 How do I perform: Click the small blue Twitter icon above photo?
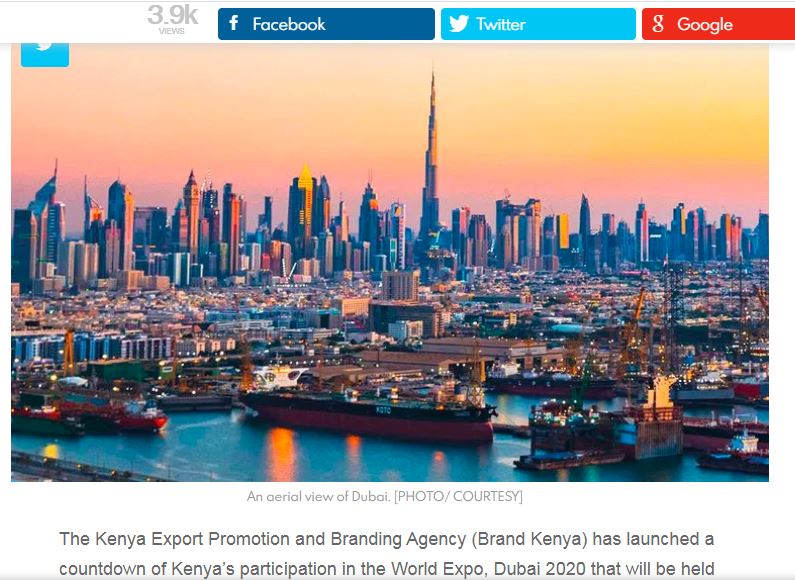45,53
